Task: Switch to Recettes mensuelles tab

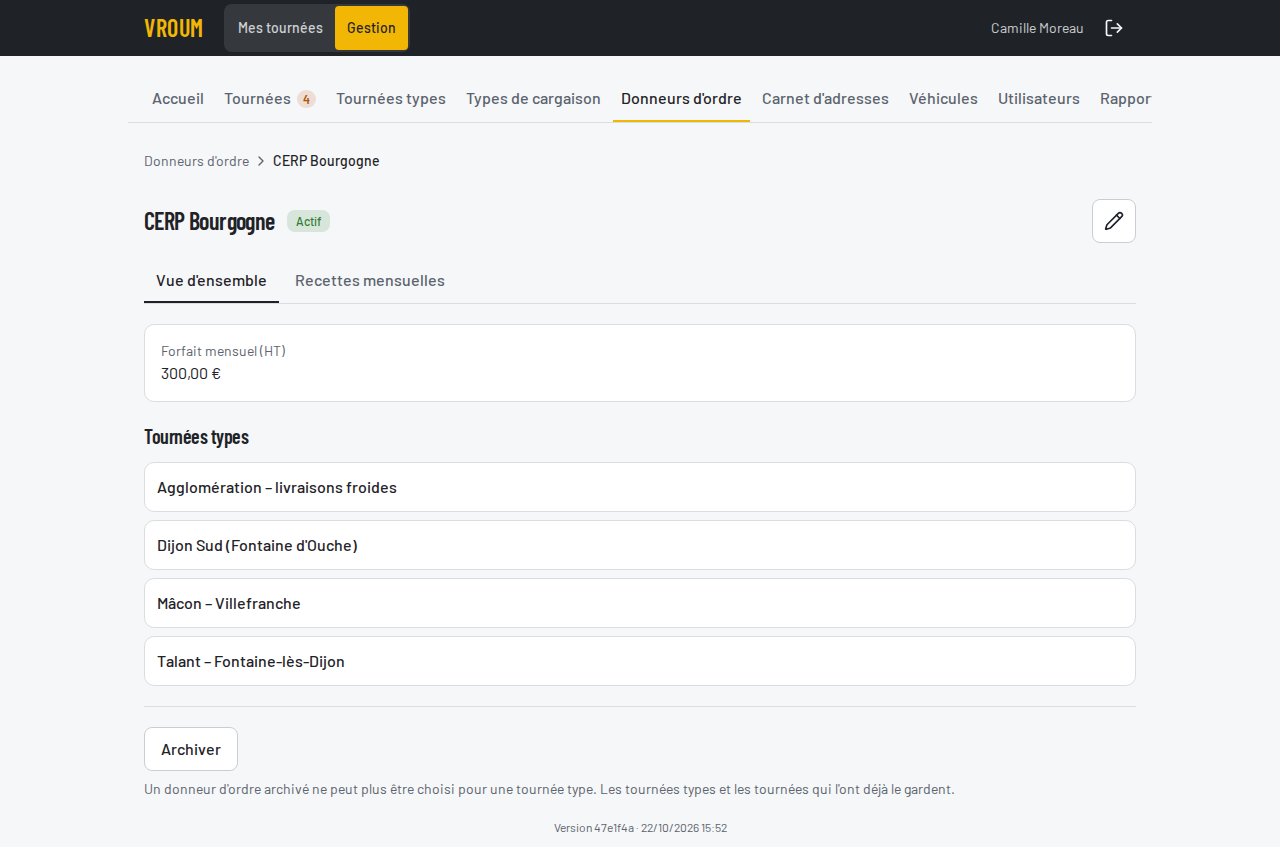Action: pyautogui.click(x=370, y=281)
